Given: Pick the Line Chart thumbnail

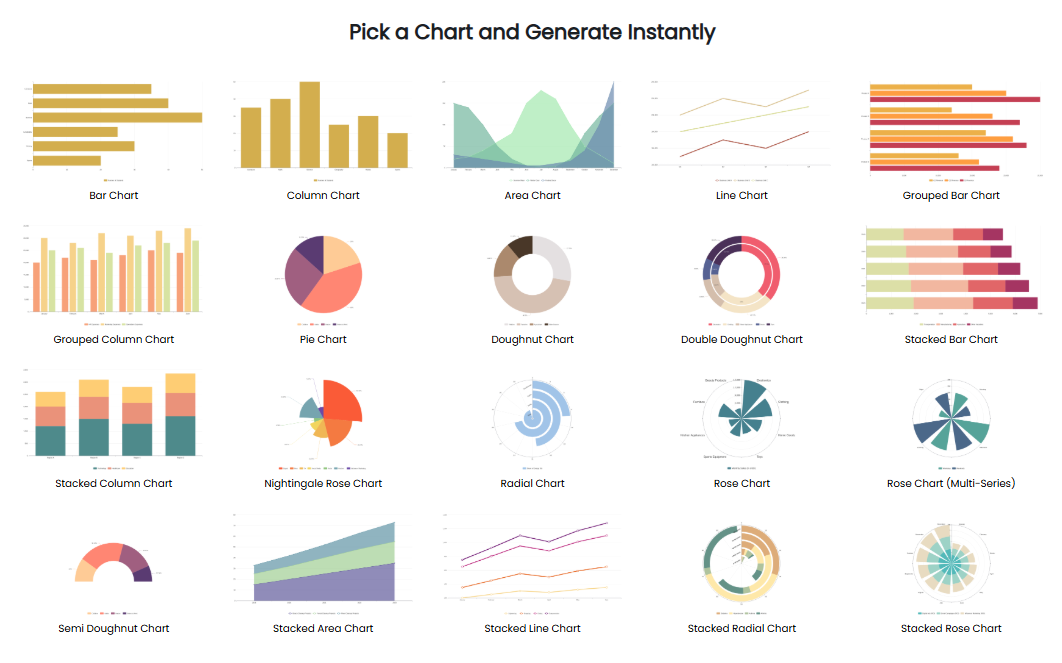Looking at the screenshot, I should 742,125.
